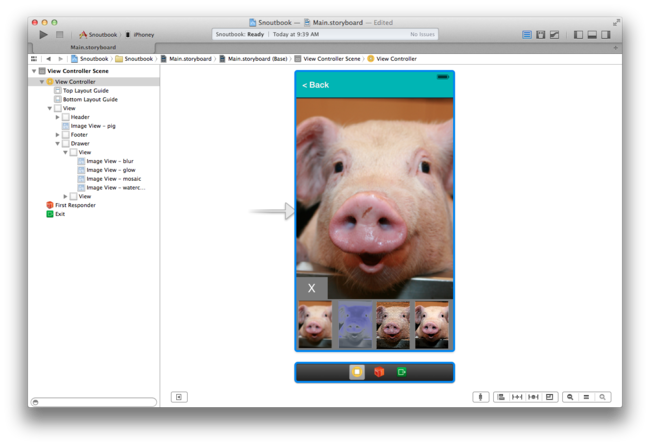Click the Stop button in toolbar
Viewport: 650px width, 446px height.
tap(60, 35)
